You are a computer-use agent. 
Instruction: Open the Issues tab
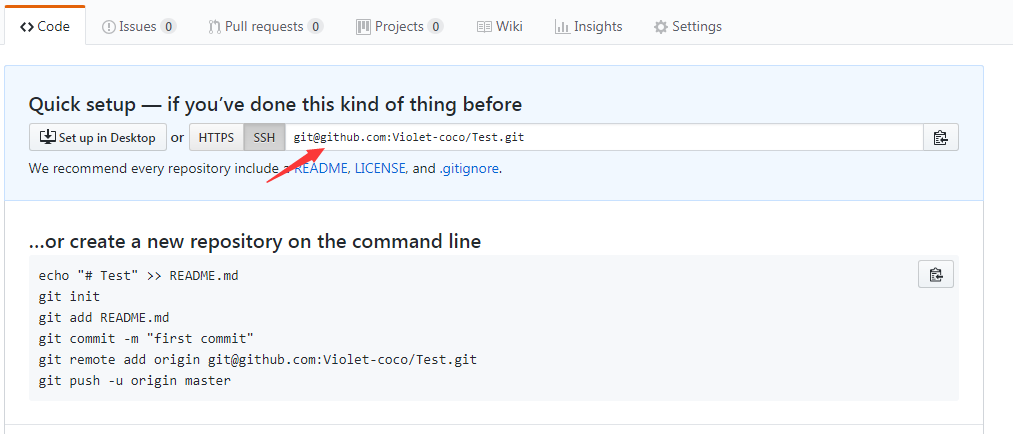(139, 26)
